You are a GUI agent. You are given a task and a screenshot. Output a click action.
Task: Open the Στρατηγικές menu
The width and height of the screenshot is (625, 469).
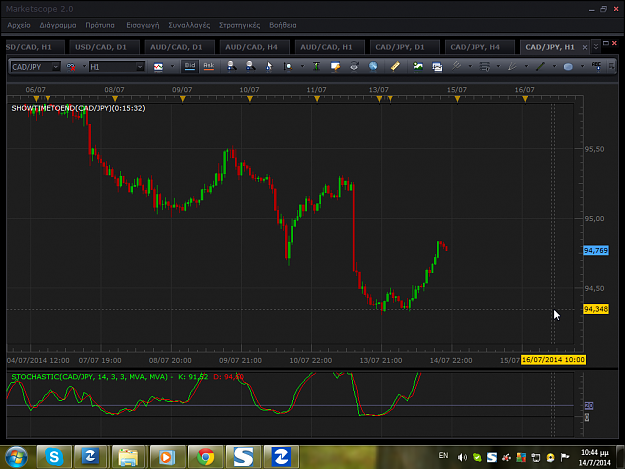point(240,25)
